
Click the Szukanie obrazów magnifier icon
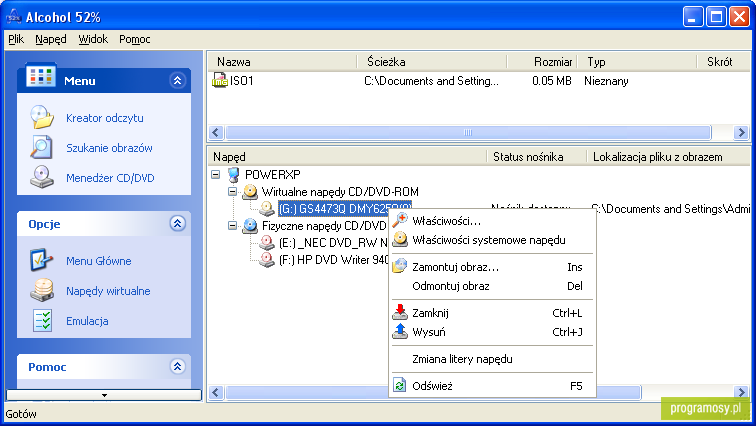pyautogui.click(x=41, y=147)
